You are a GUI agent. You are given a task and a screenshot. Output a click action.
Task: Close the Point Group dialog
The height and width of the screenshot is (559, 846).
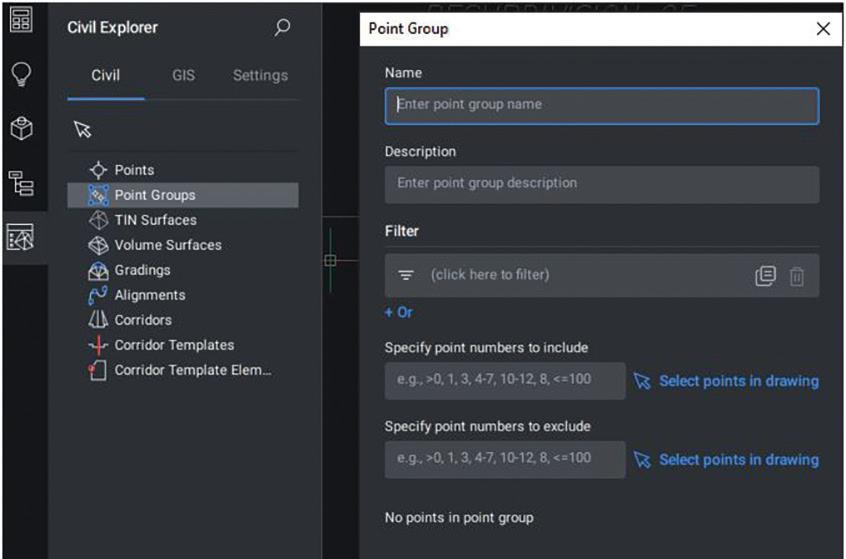pos(823,29)
